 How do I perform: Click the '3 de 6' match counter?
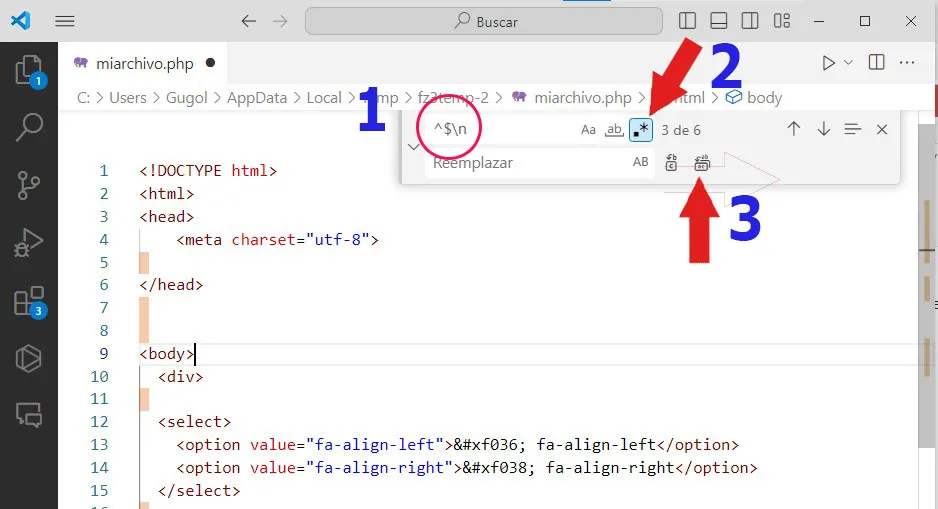[x=681, y=130]
